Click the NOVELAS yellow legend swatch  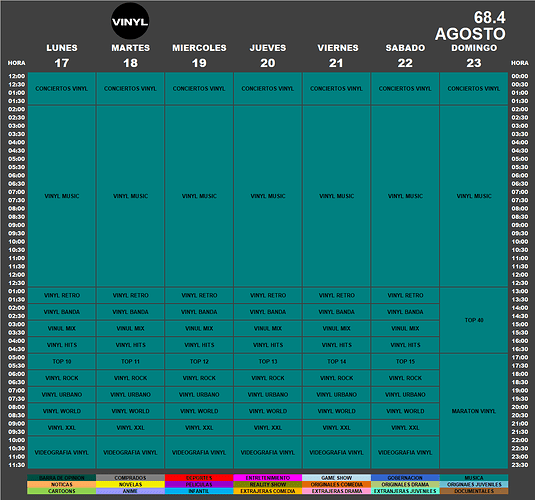click(130, 484)
